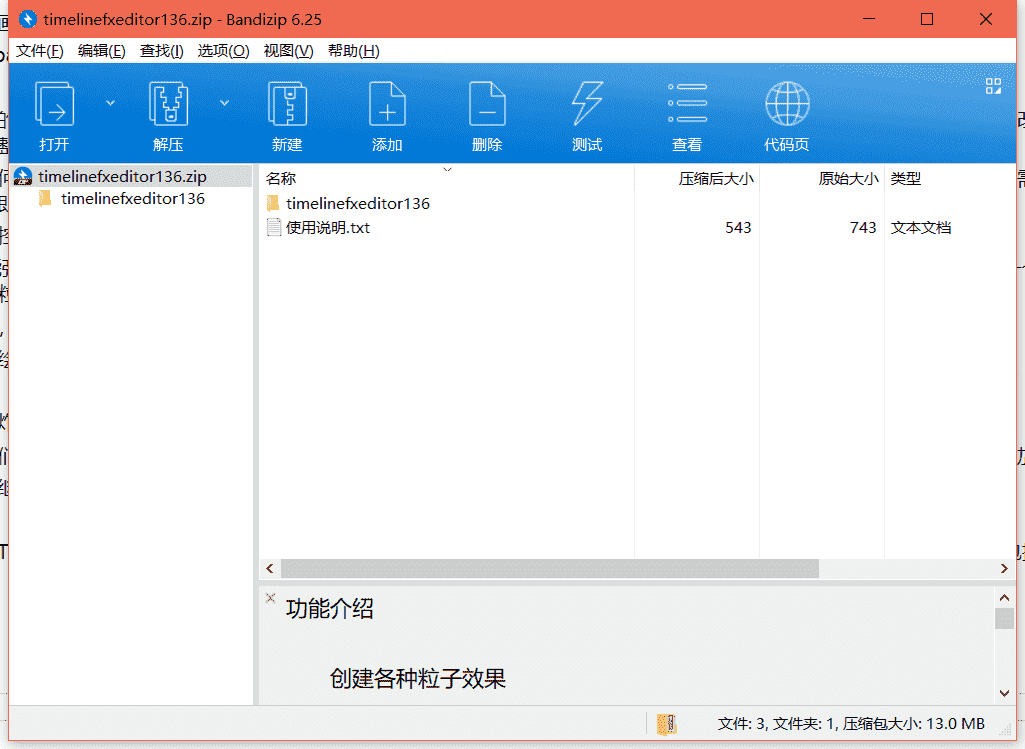Select timelinefxeditor136.zip root in tree
The image size is (1025, 749).
coord(131,176)
